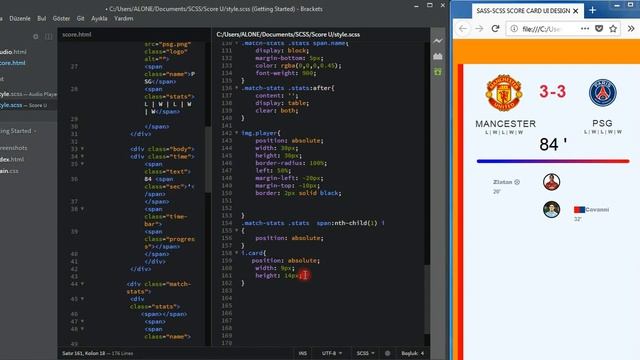640x360 pixels.
Task: Close the SASS-SCSS SCORE CARD tab
Action: pos(576,11)
